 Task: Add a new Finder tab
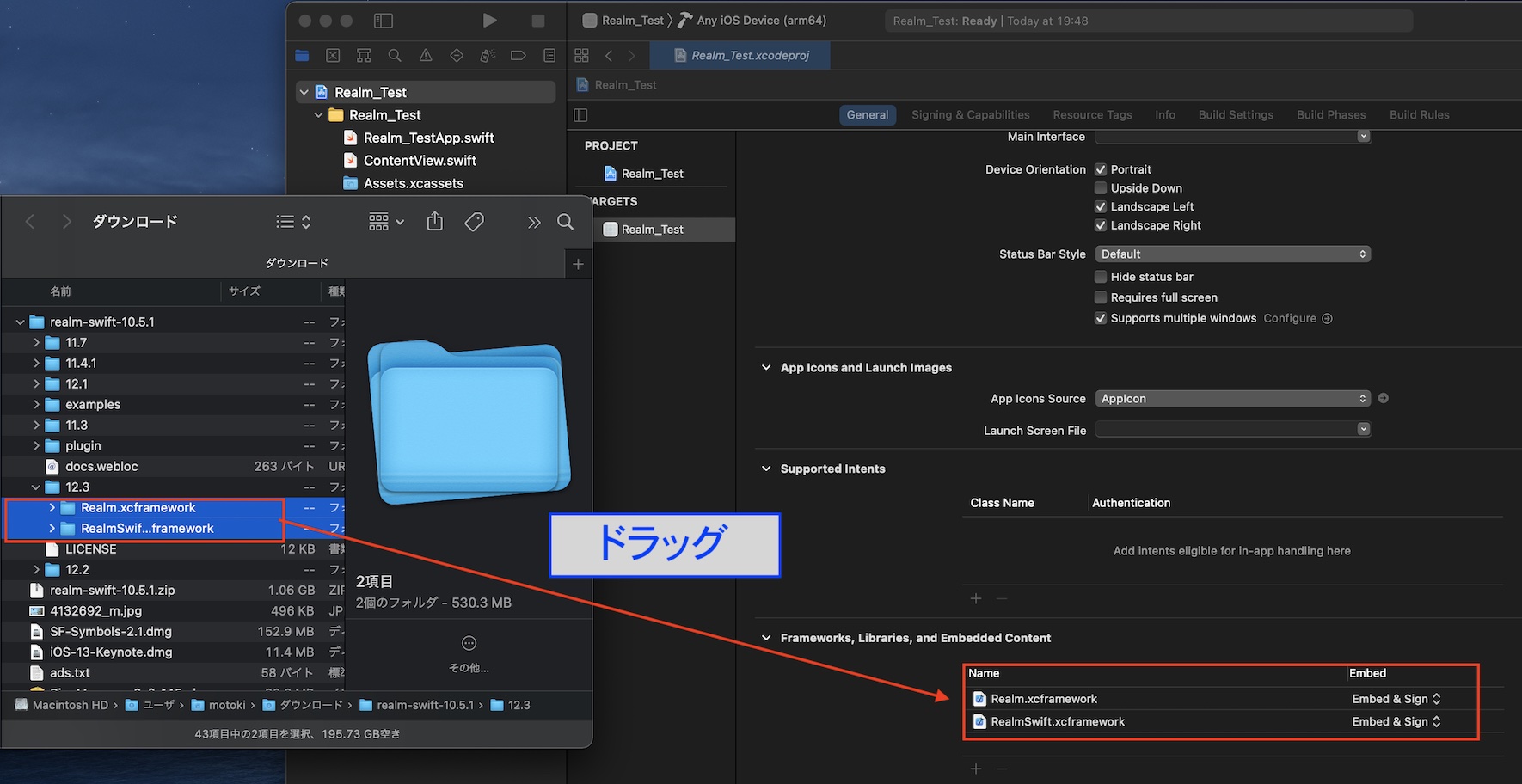pyautogui.click(x=578, y=264)
